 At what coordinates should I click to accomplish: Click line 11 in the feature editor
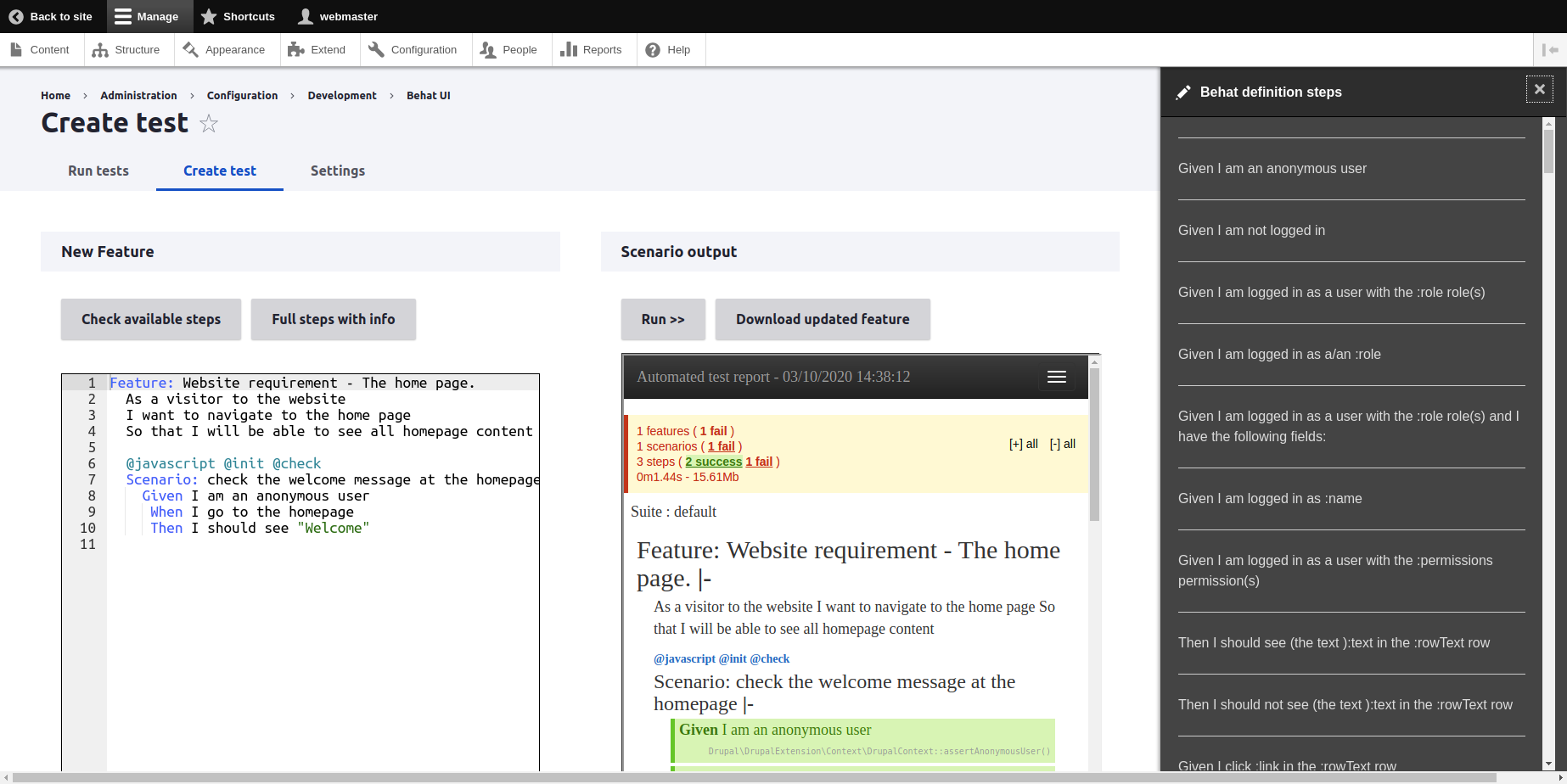coord(323,545)
